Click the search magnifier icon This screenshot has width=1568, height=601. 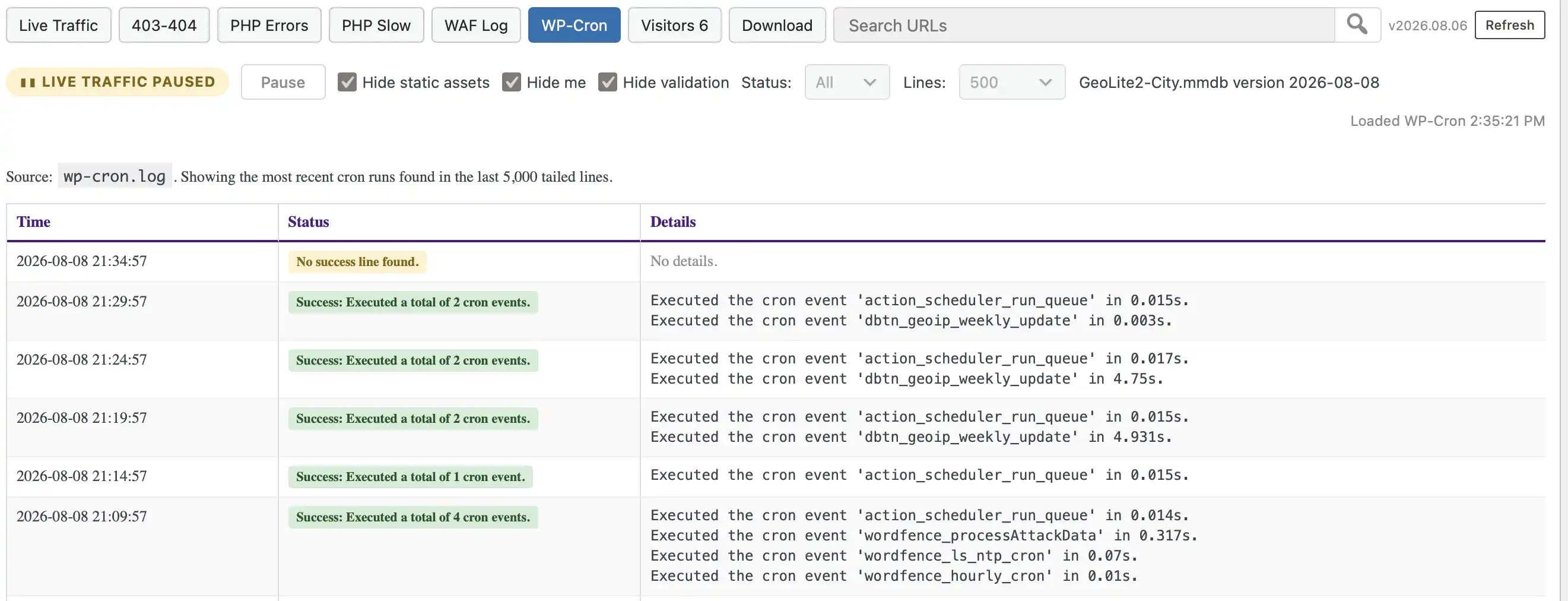coord(1357,25)
